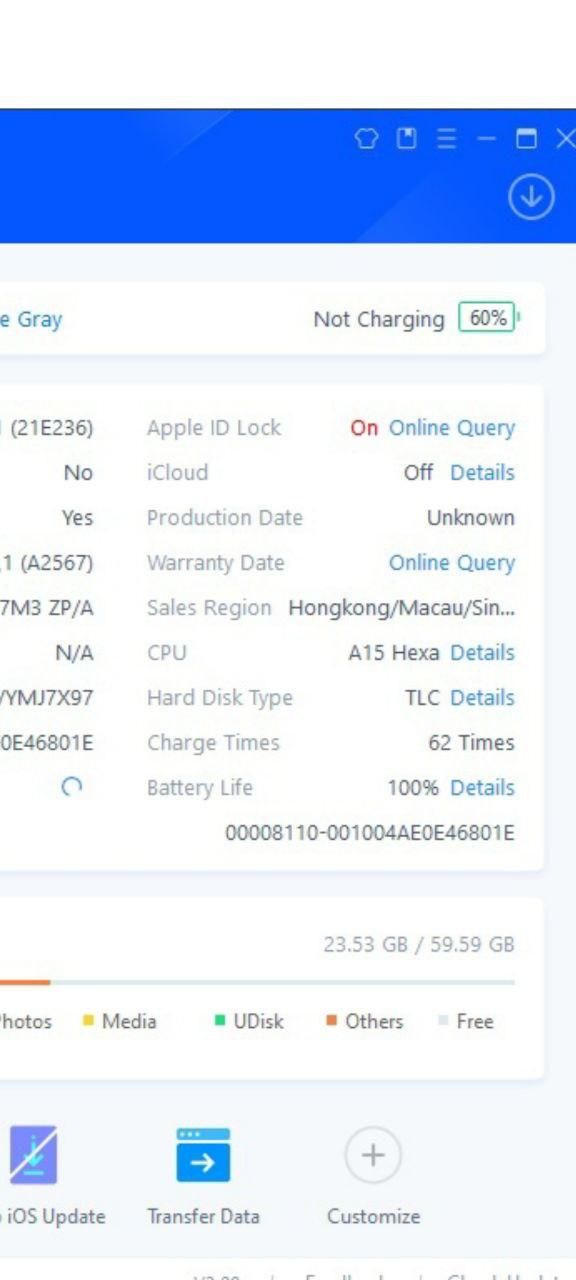The image size is (576, 1280).
Task: Click the 60% battery indicator
Action: pyautogui.click(x=487, y=319)
